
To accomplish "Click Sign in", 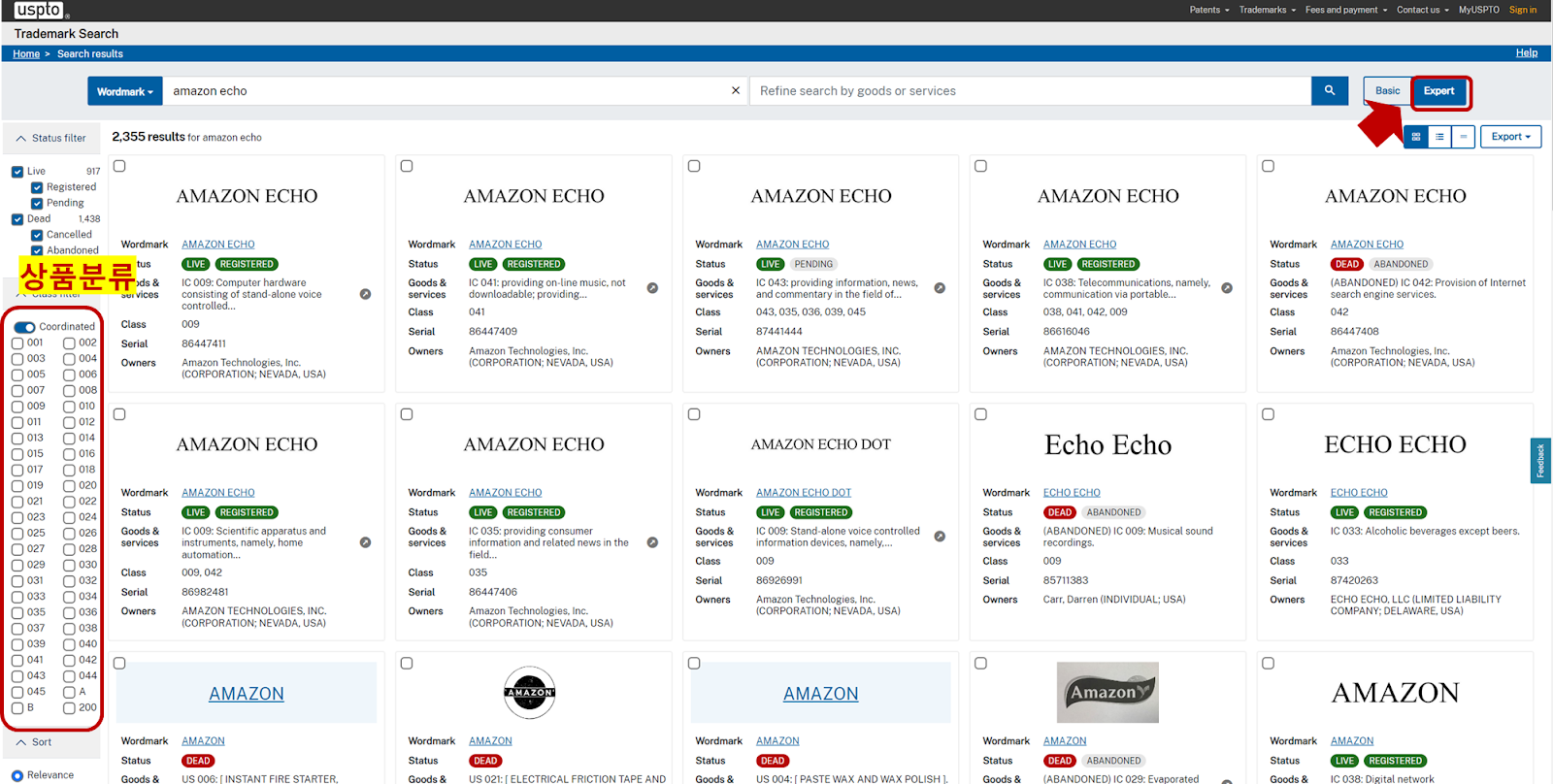I will 1522,10.
